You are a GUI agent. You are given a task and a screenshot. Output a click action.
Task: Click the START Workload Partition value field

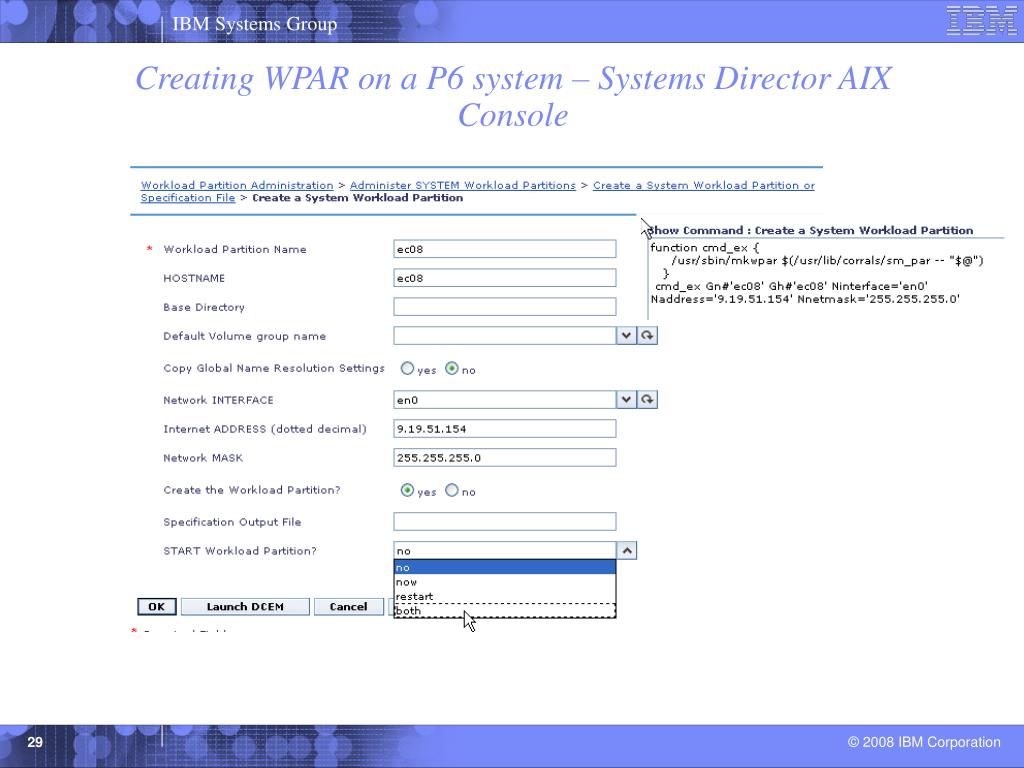pyautogui.click(x=505, y=551)
